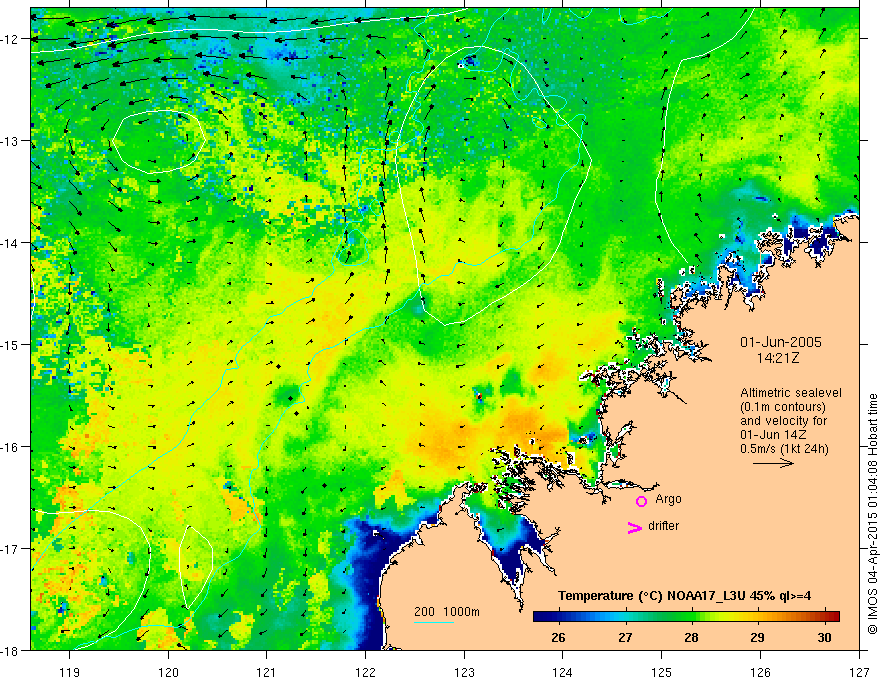
Task: Click the cyan isobath legend line
Action: click(434, 622)
